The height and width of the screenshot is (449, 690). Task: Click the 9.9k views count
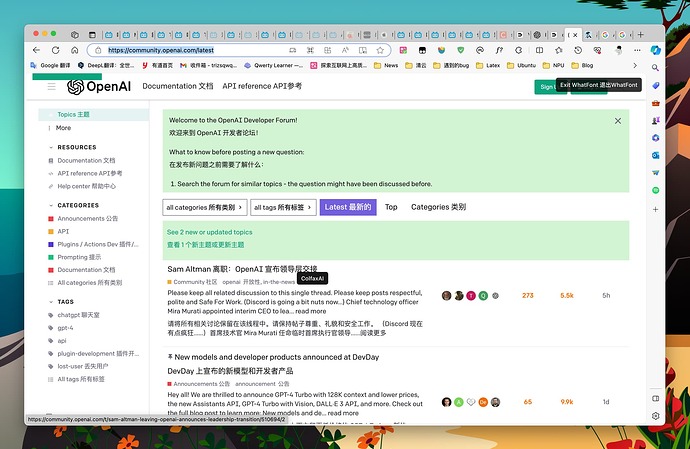[567, 402]
